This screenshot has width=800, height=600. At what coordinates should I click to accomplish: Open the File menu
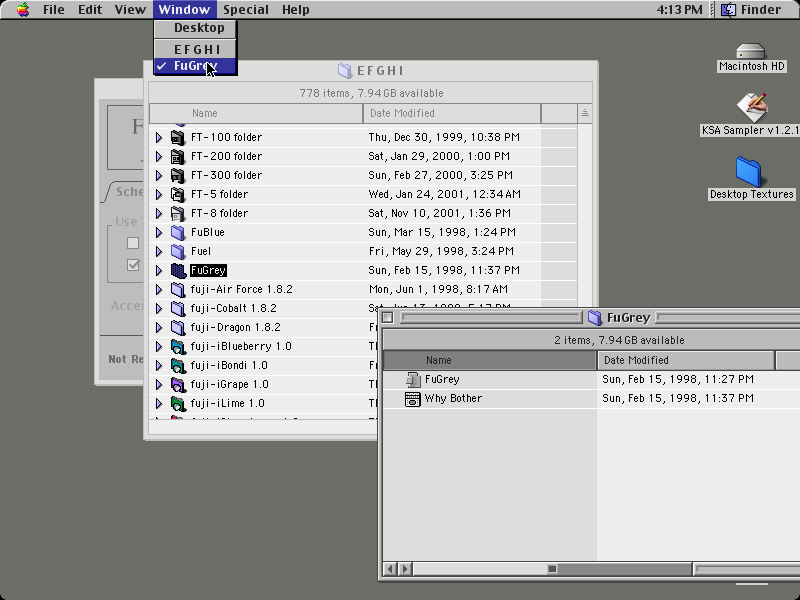[54, 9]
